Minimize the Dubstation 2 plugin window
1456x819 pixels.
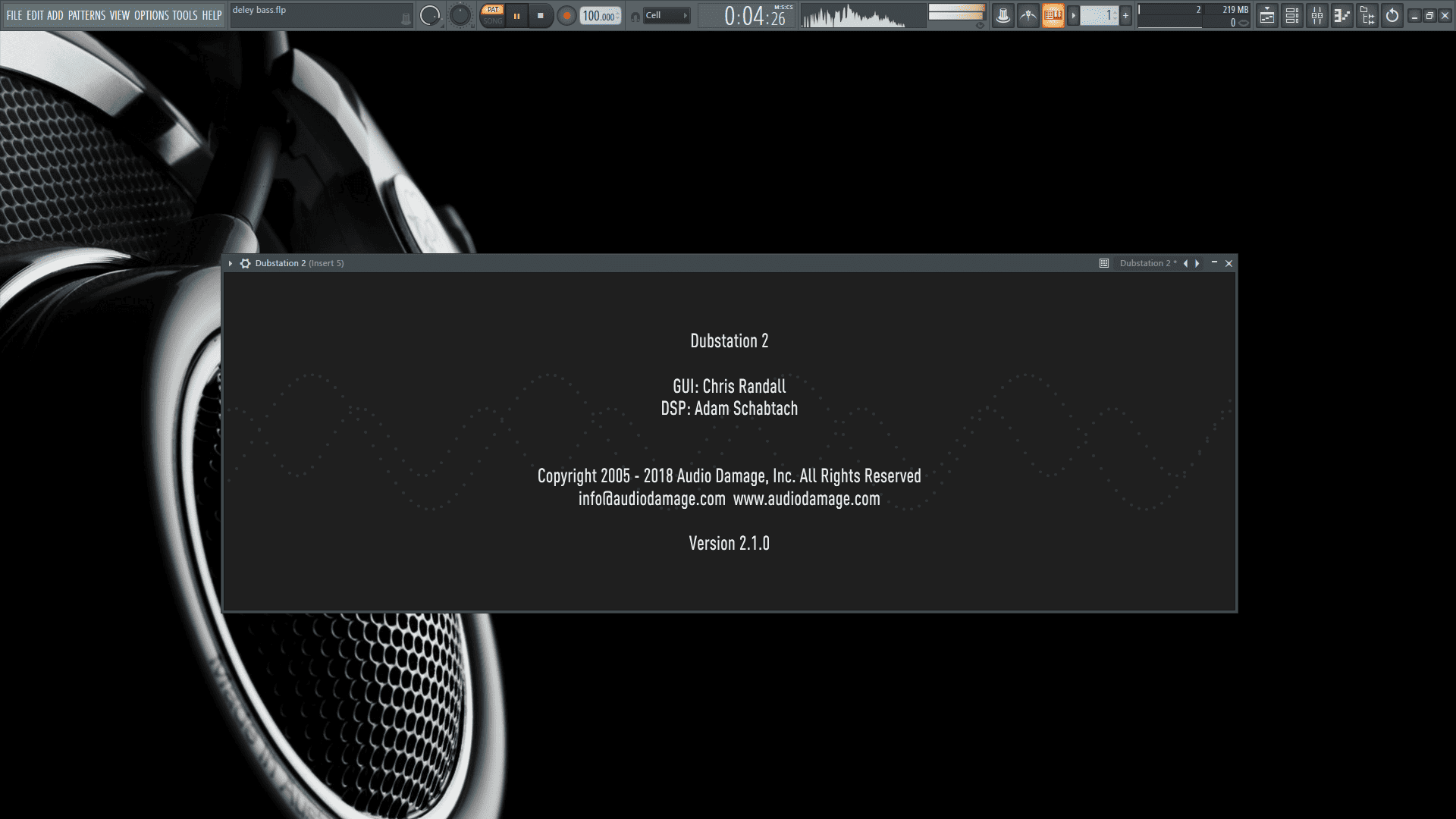[x=1214, y=262]
